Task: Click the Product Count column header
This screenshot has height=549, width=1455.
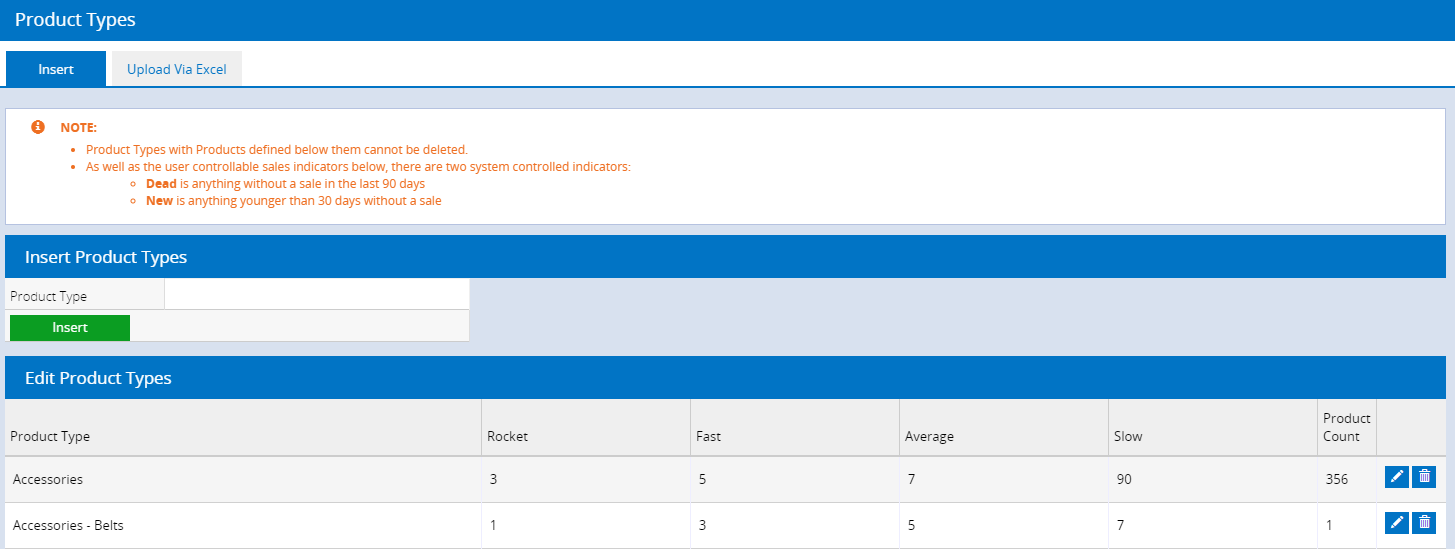Action: [x=1346, y=427]
